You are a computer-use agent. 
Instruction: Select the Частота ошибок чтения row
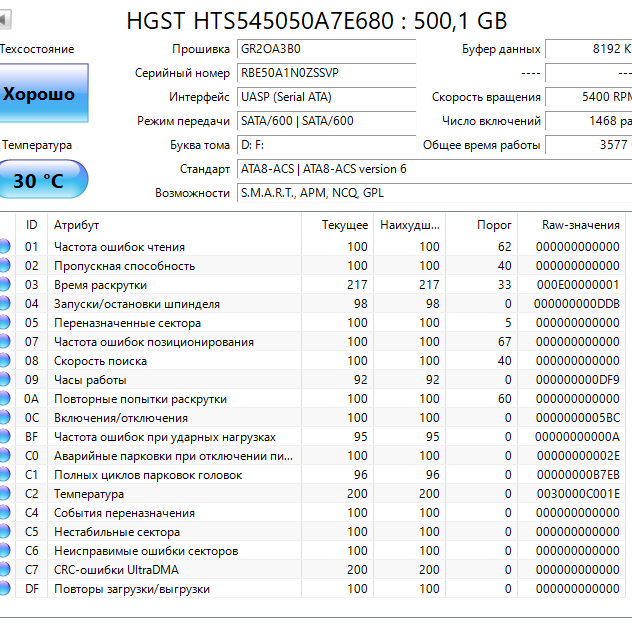point(312,246)
